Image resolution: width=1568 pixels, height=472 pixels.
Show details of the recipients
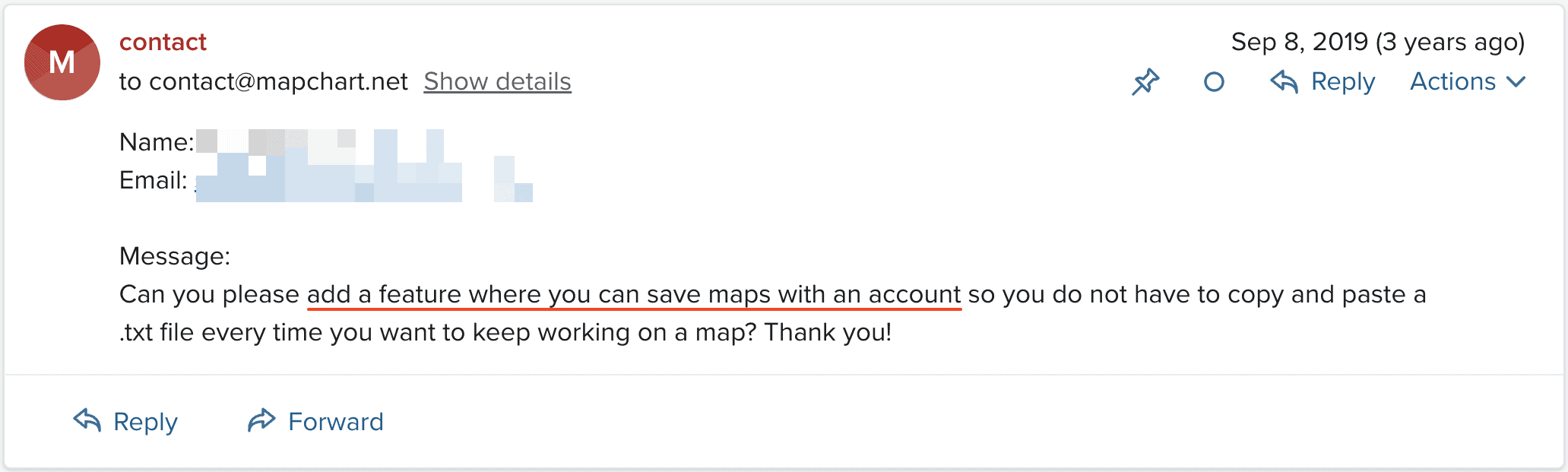point(497,81)
